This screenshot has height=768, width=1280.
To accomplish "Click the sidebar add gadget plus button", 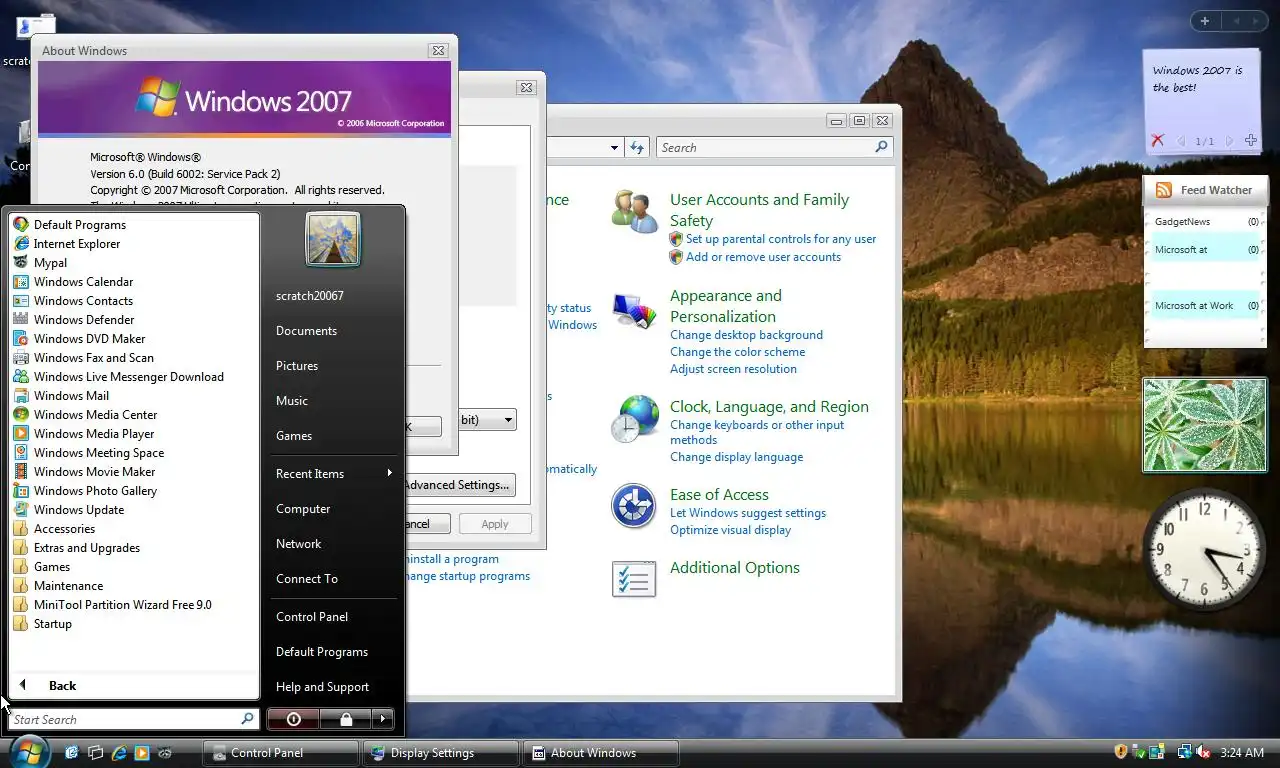I will coord(1205,21).
